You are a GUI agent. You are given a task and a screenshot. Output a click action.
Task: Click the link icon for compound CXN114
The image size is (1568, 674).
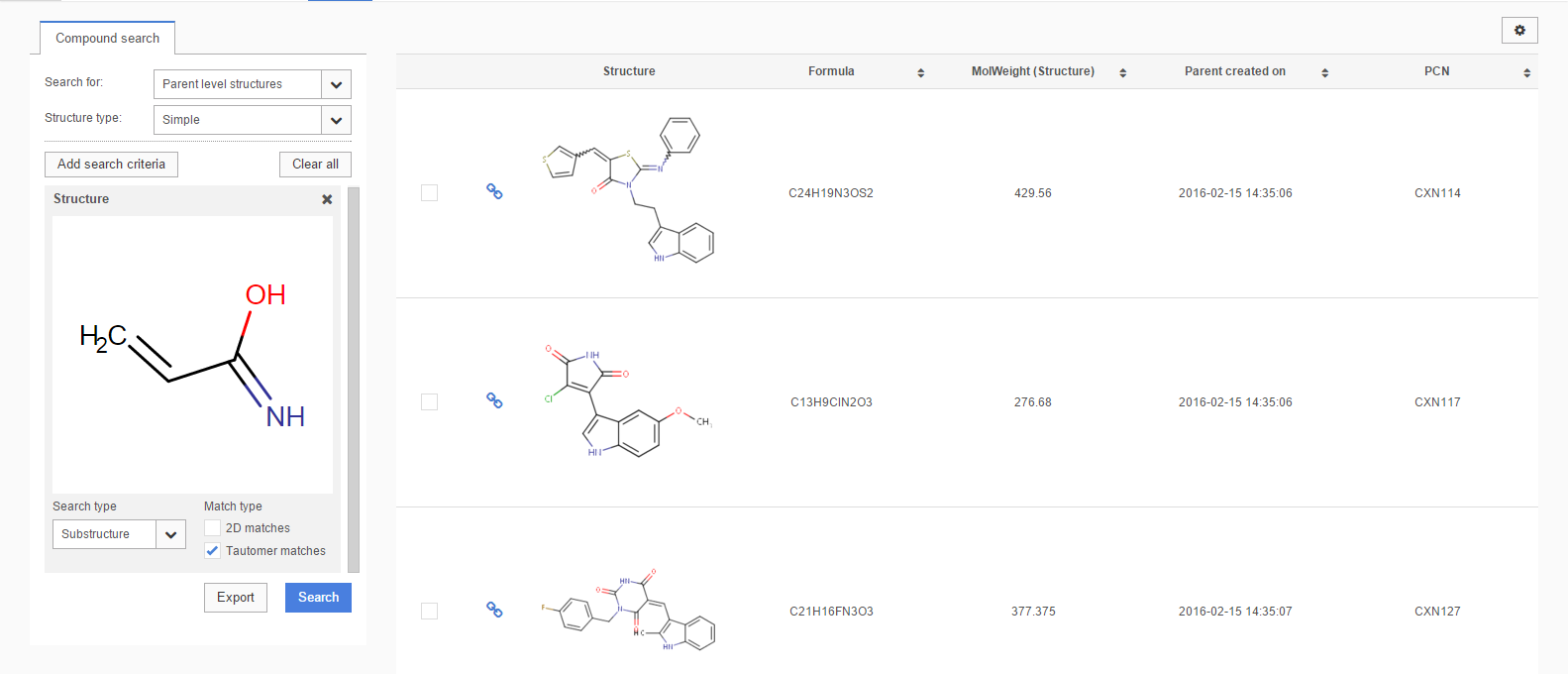tap(494, 191)
